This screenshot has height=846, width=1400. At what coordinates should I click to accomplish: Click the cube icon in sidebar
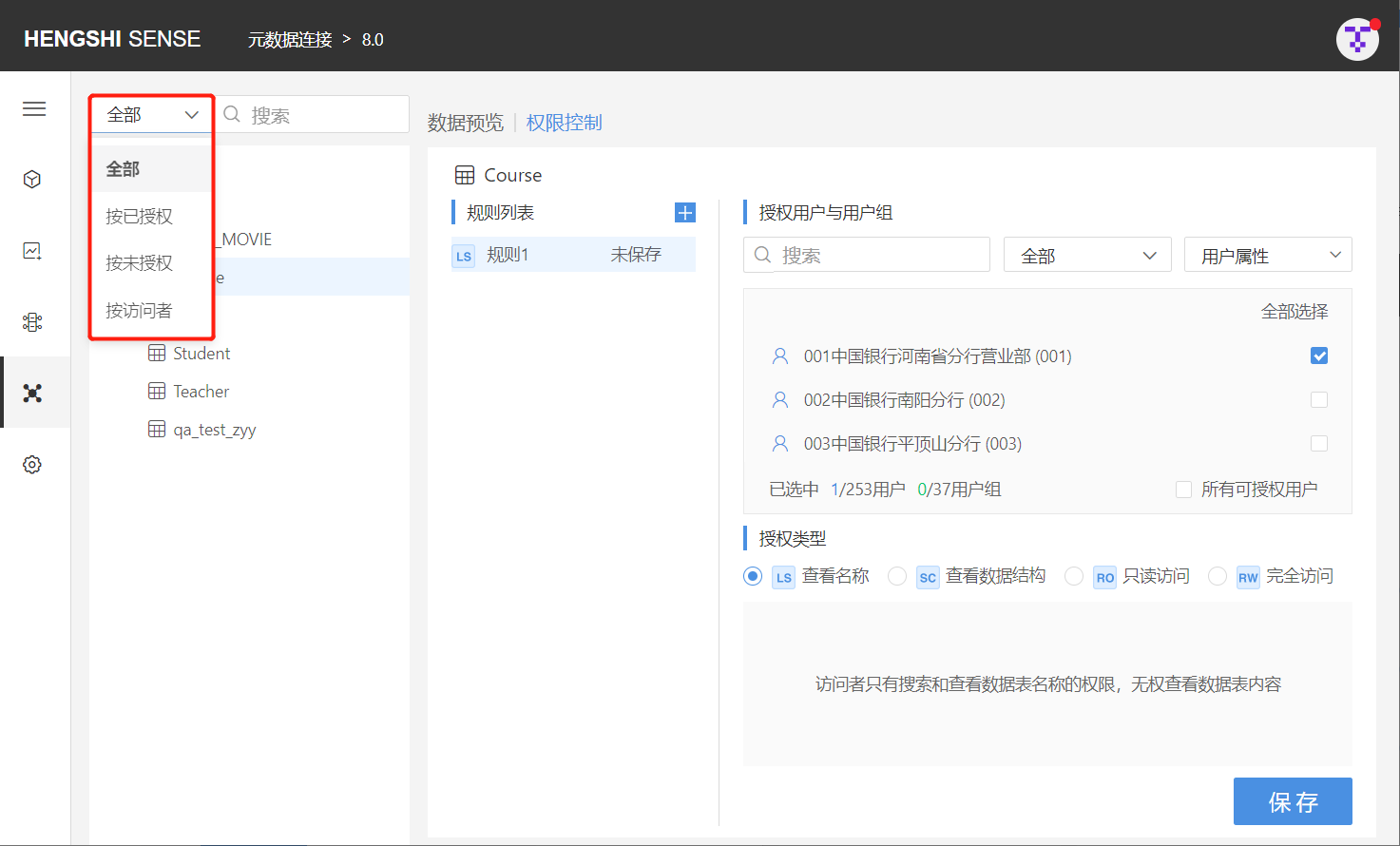coord(32,179)
